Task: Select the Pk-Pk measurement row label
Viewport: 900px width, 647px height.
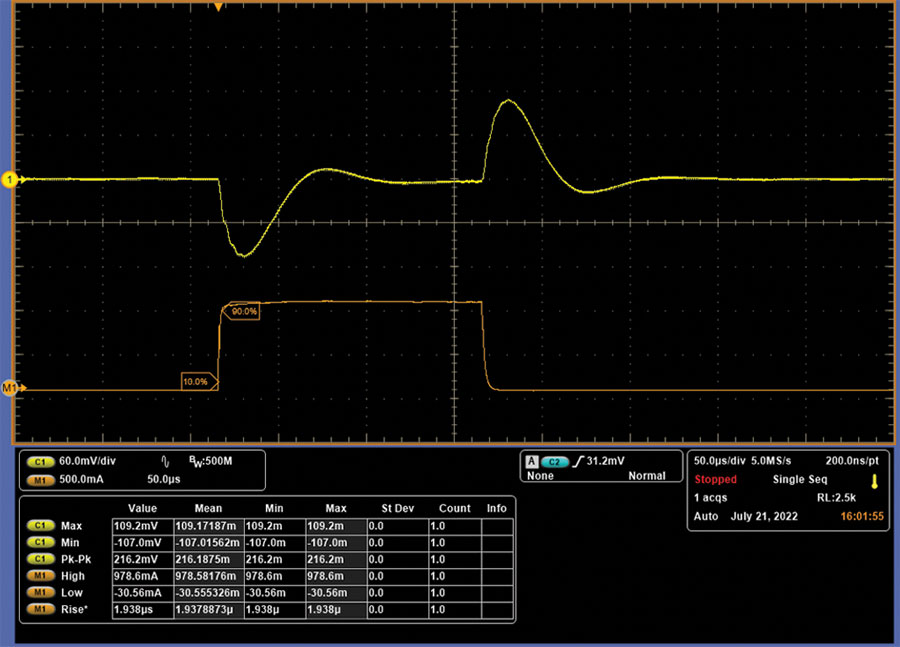Action: click(76, 559)
